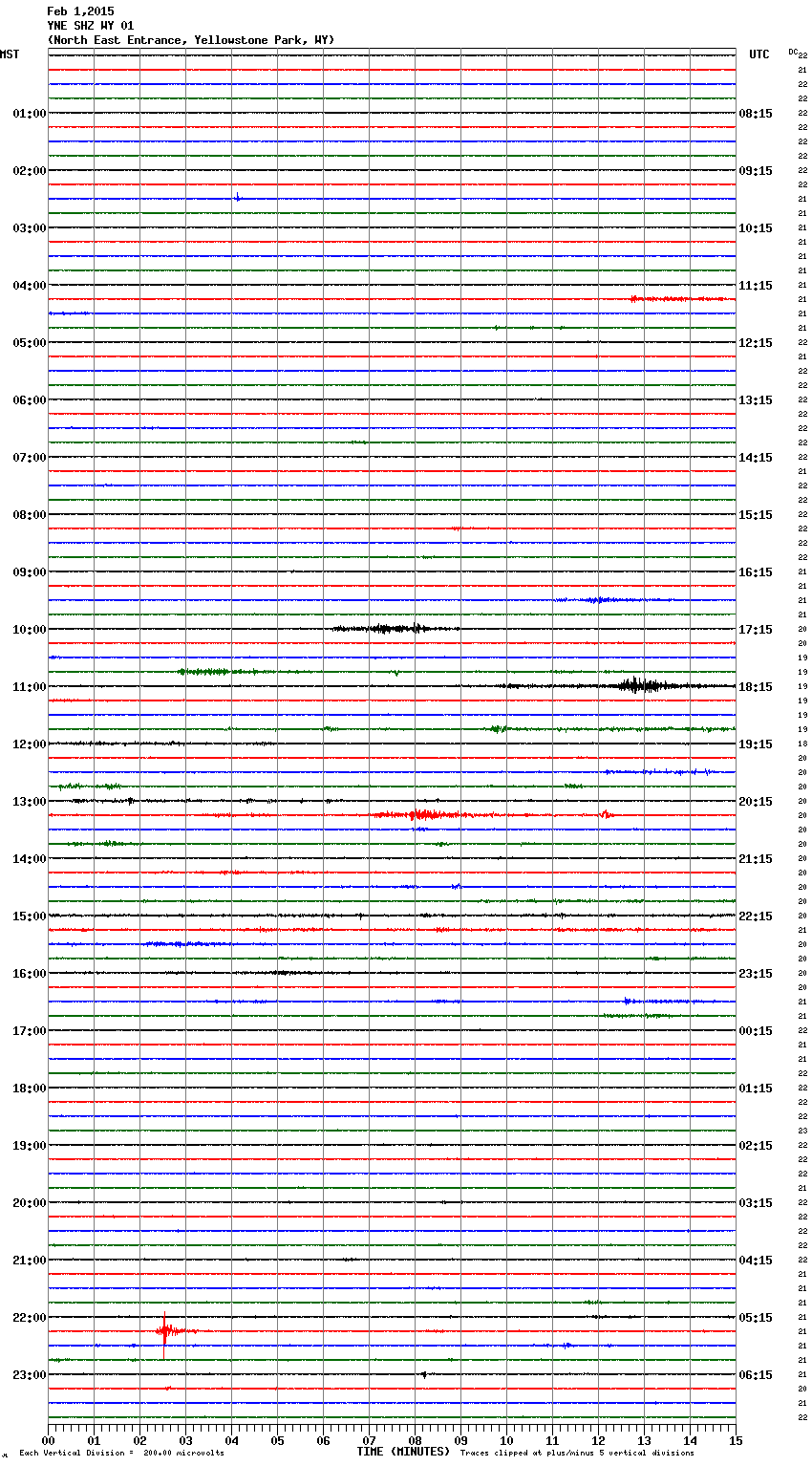Image resolution: width=812 pixels, height=1466 pixels.
Task: Click the 22:15 UTC time label
Action: click(756, 916)
